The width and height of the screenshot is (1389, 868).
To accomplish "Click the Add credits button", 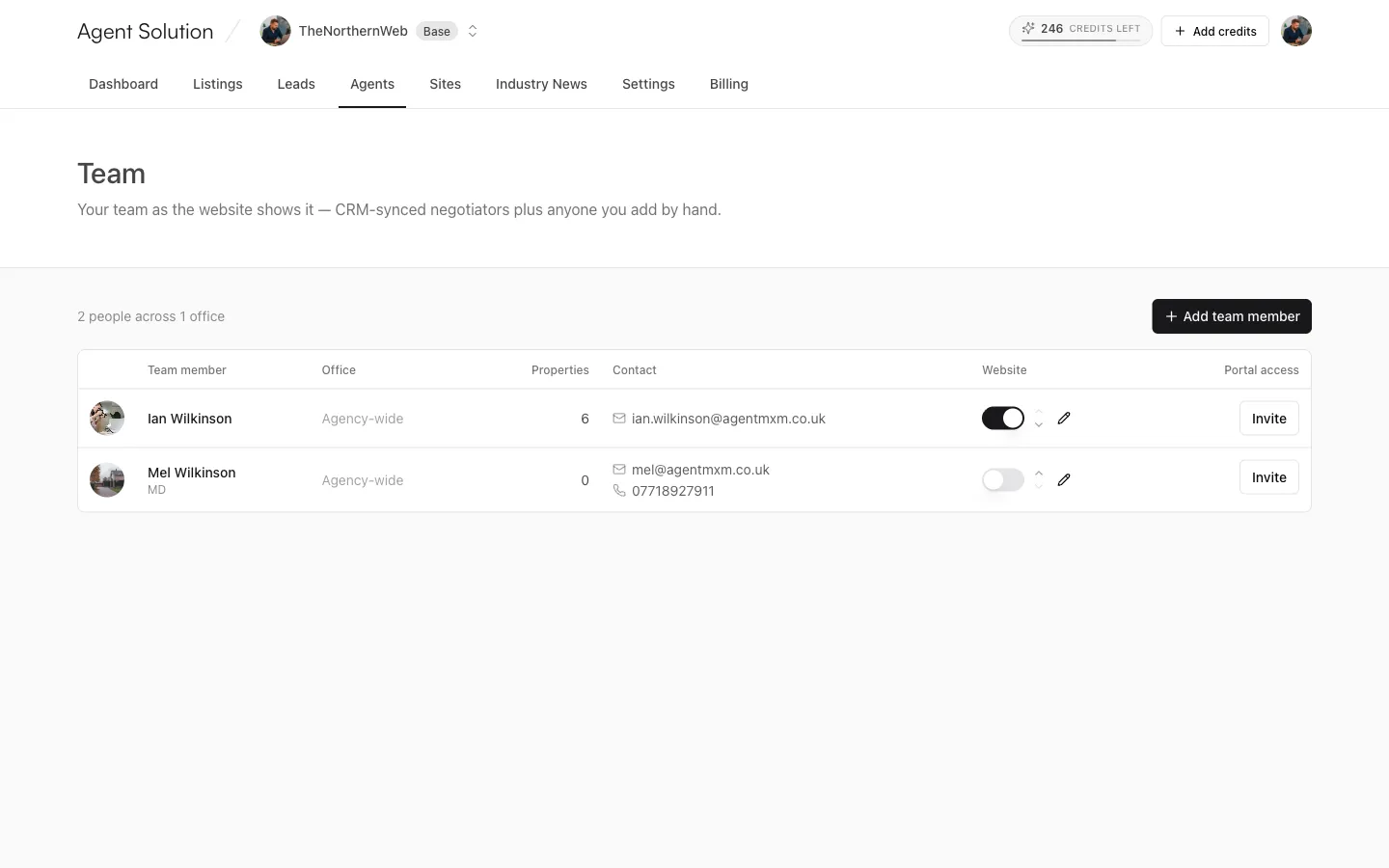I will pyautogui.click(x=1215, y=31).
